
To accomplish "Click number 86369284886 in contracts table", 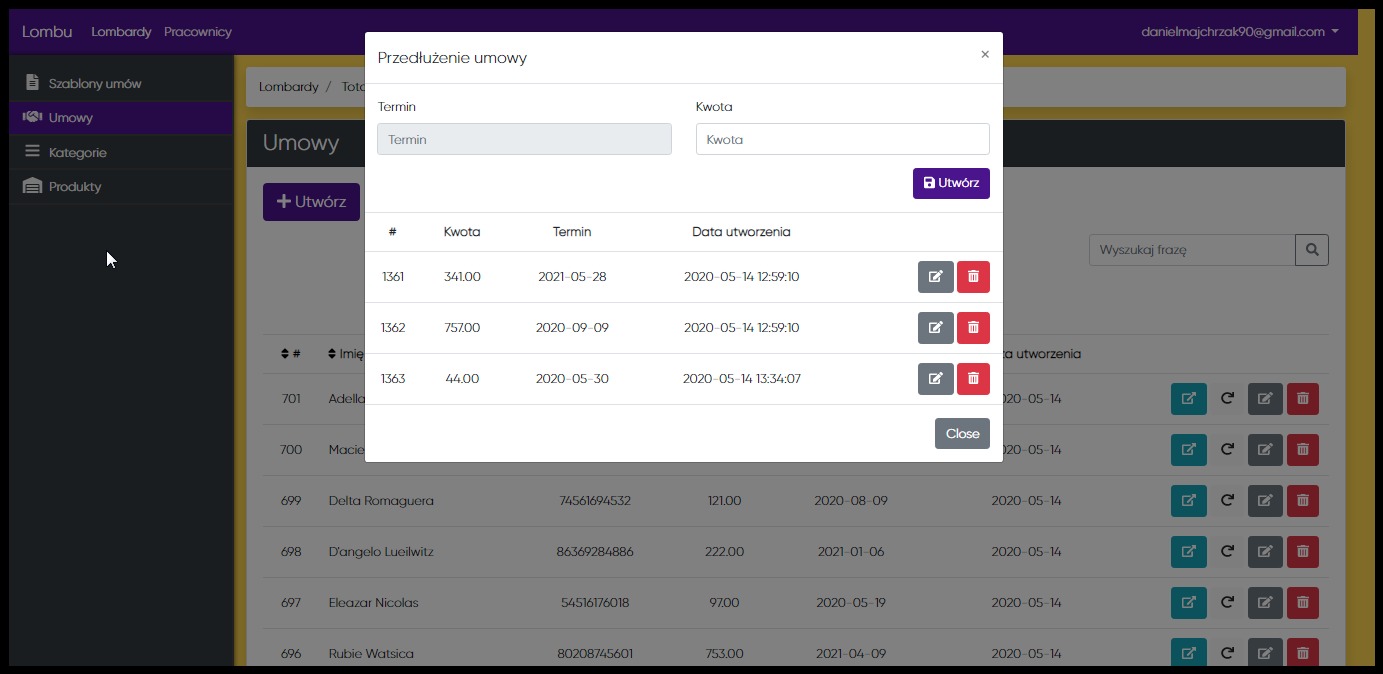I will [595, 552].
